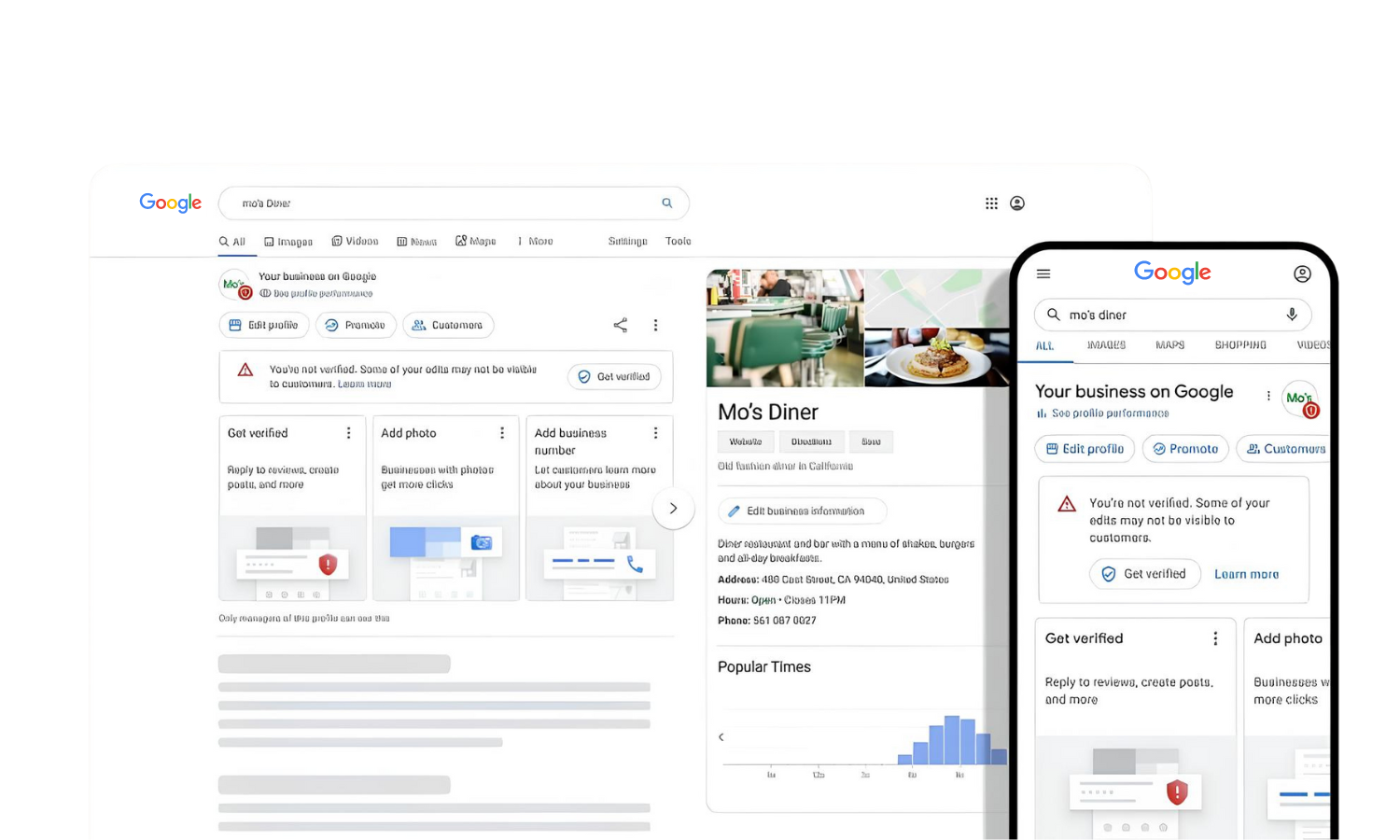Open mobile Get verified card options menu
The height and width of the screenshot is (840, 1400).
[x=1215, y=638]
